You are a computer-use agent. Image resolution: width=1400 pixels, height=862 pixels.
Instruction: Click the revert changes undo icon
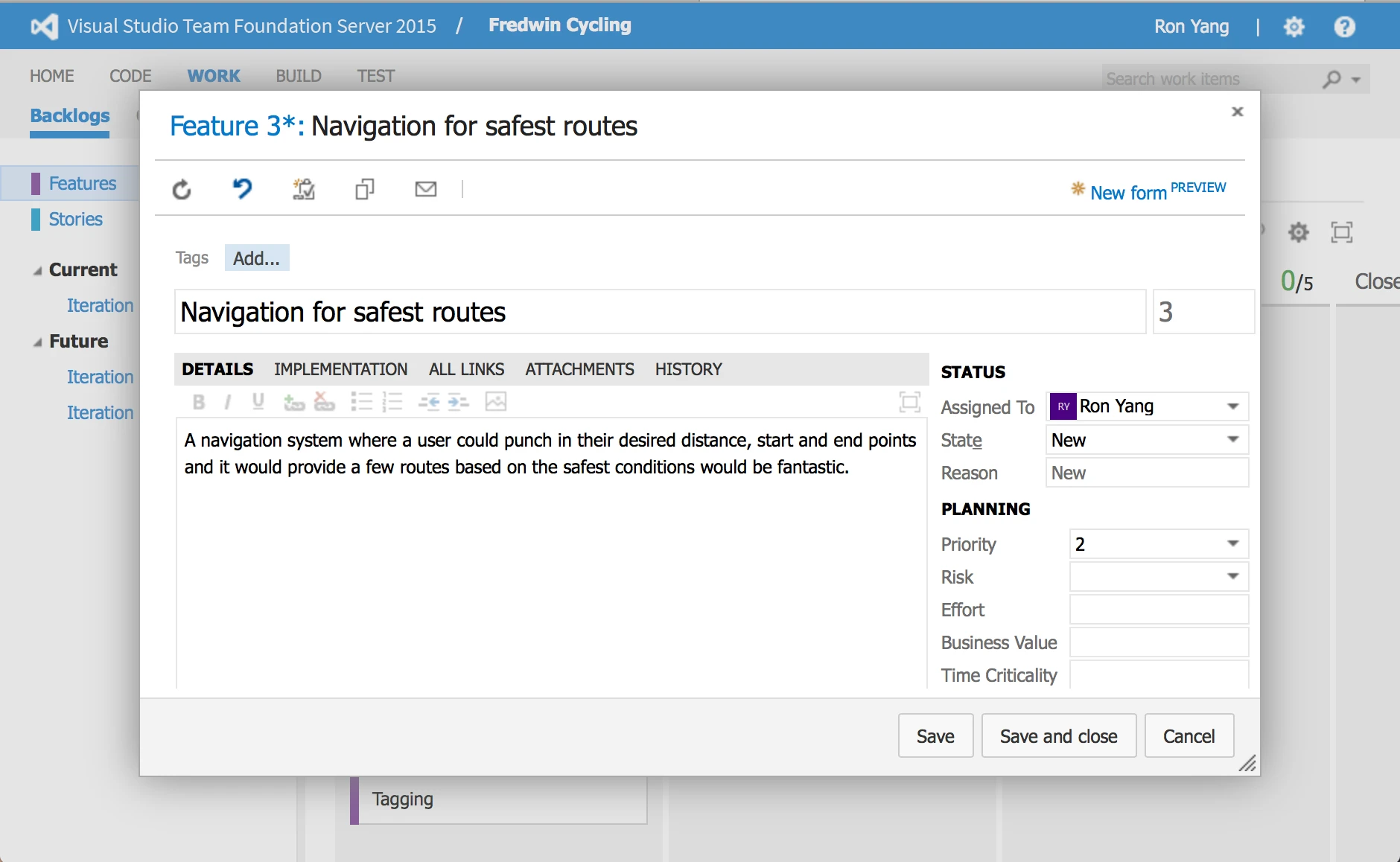tap(242, 189)
